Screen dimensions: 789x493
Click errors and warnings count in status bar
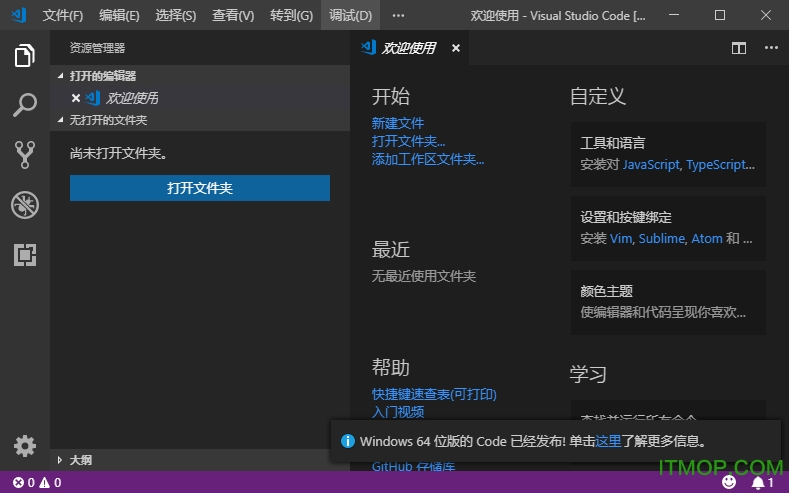coord(37,483)
